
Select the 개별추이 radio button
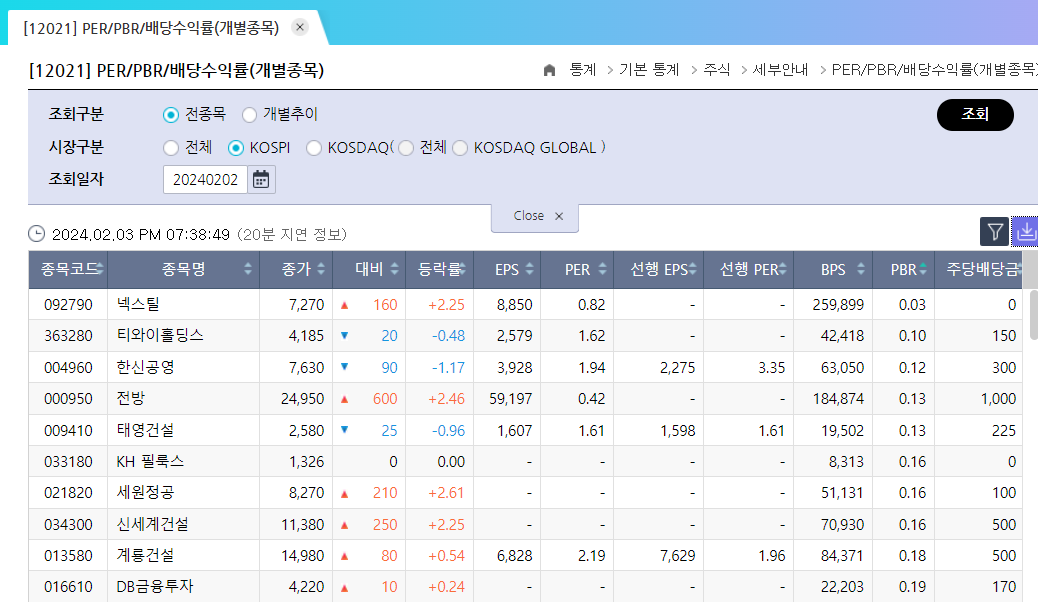pos(249,115)
